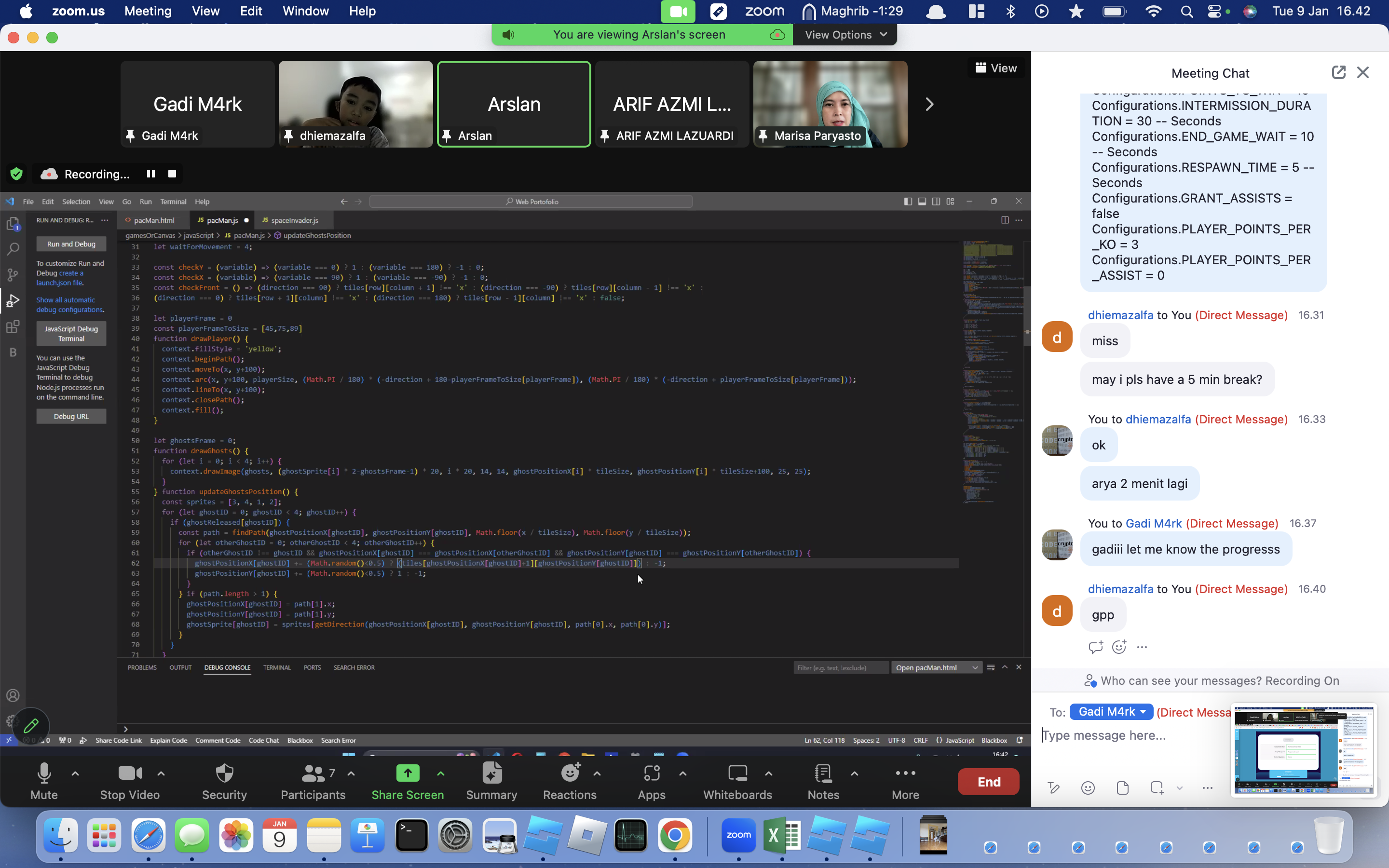Screen dimensions: 1389x868
Task: Open Zoom Apps icon
Action: 652,773
